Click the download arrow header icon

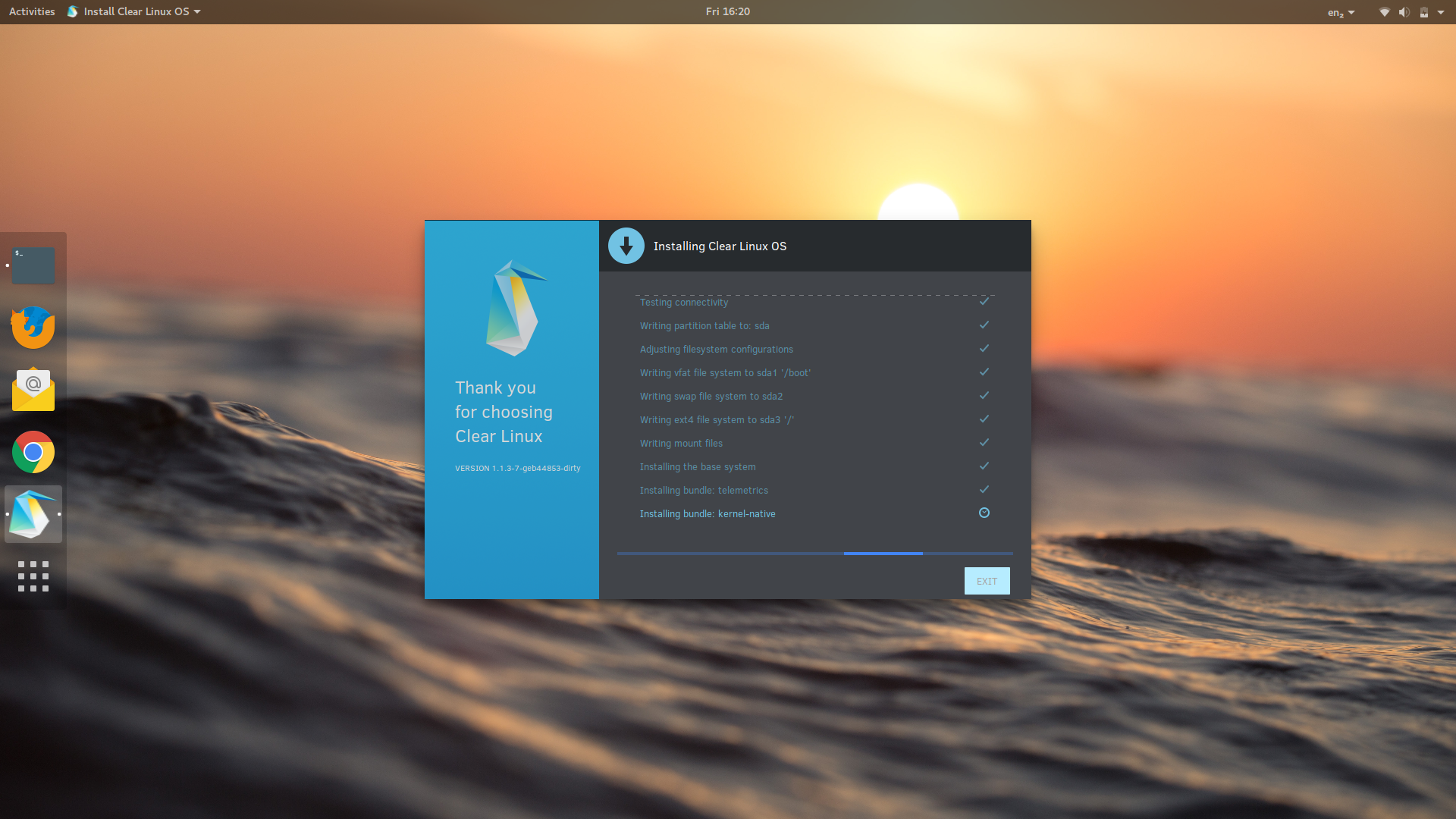pyautogui.click(x=626, y=246)
